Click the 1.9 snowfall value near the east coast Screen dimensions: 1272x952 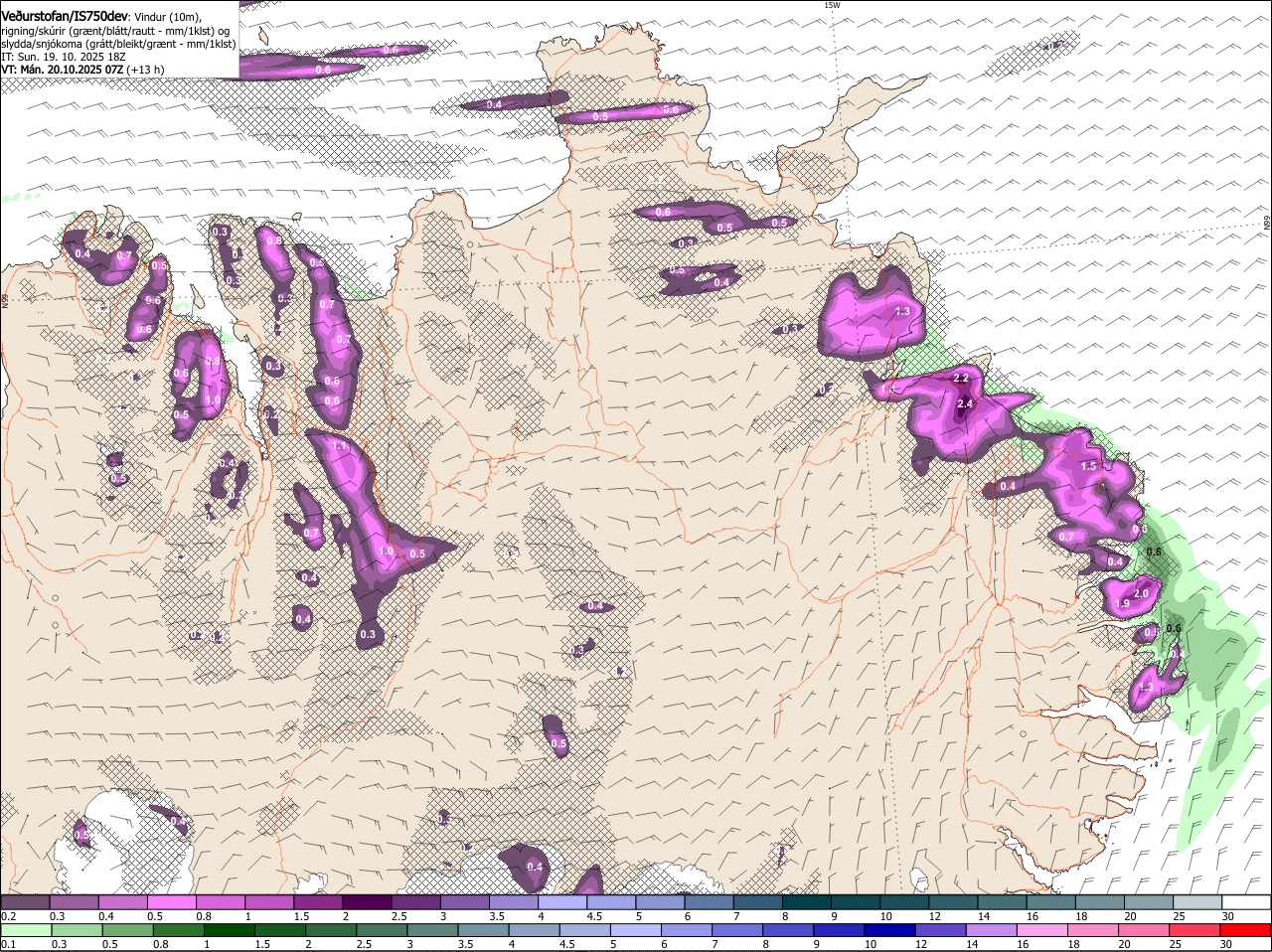[1123, 603]
